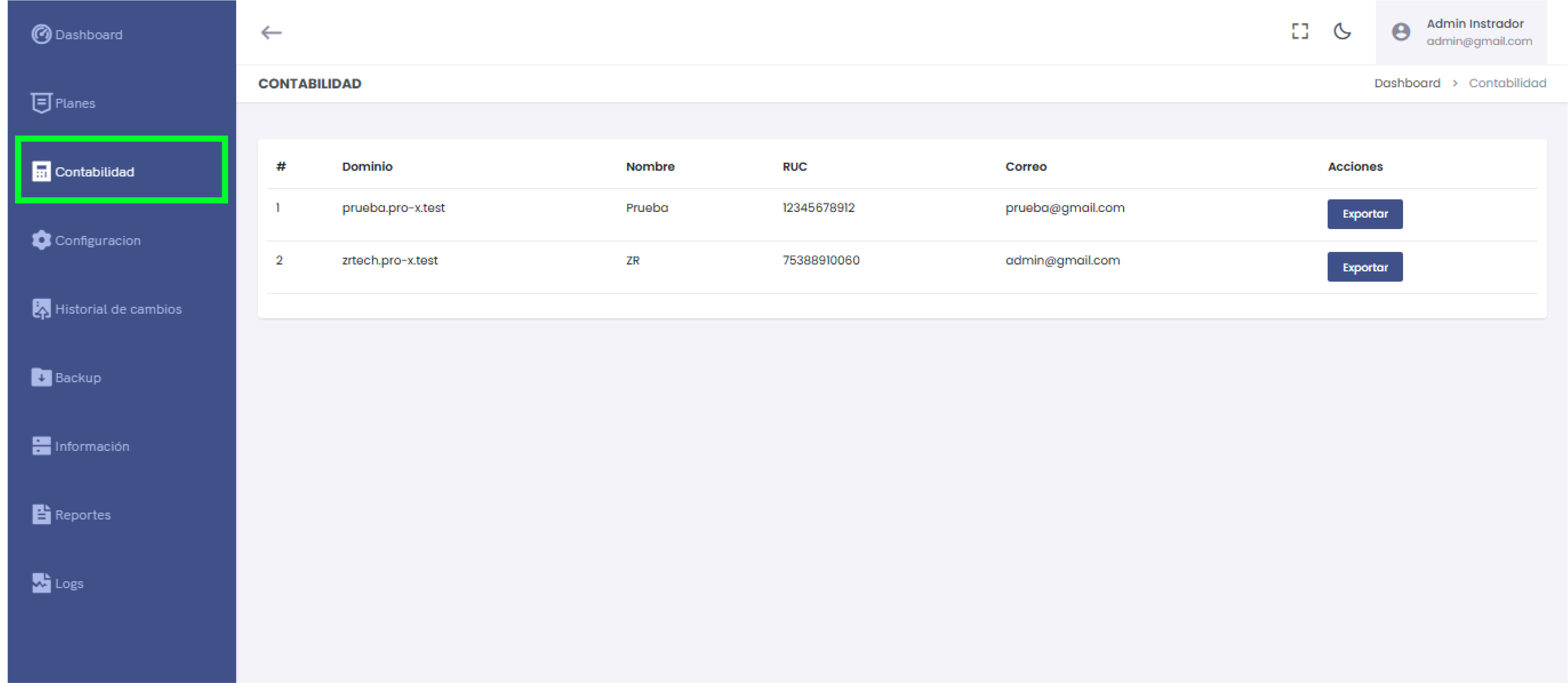Click the user avatar icon

coord(1401,32)
